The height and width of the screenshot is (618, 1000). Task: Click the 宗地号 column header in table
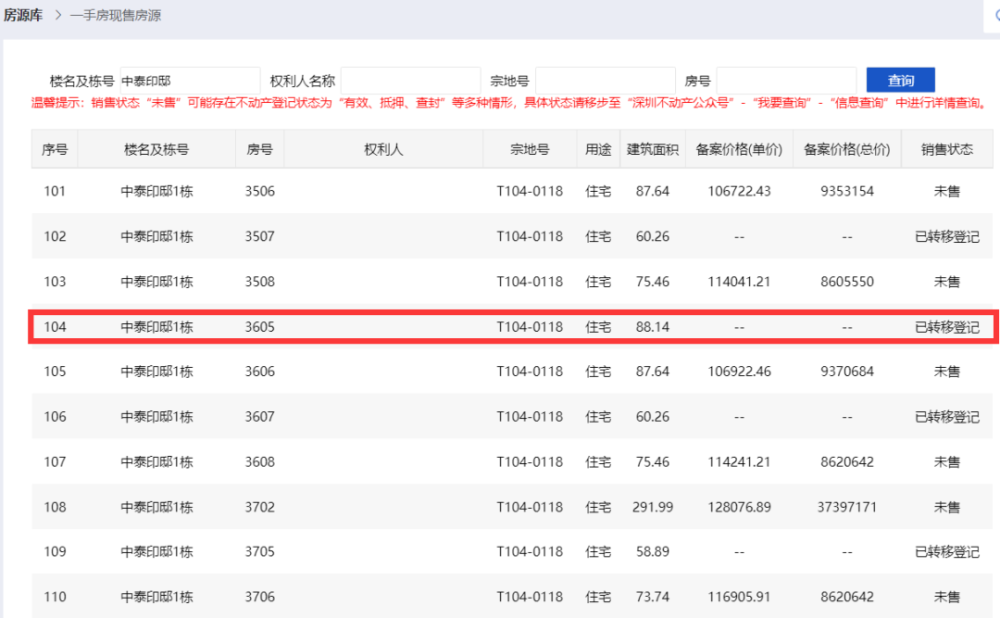[x=529, y=149]
